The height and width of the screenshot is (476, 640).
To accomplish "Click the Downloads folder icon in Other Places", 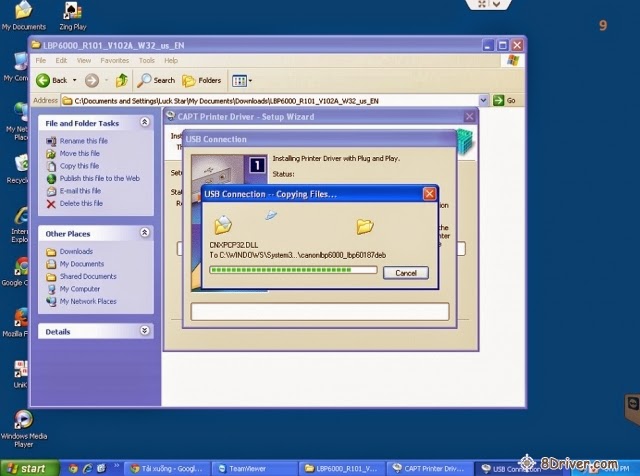I will [51, 252].
